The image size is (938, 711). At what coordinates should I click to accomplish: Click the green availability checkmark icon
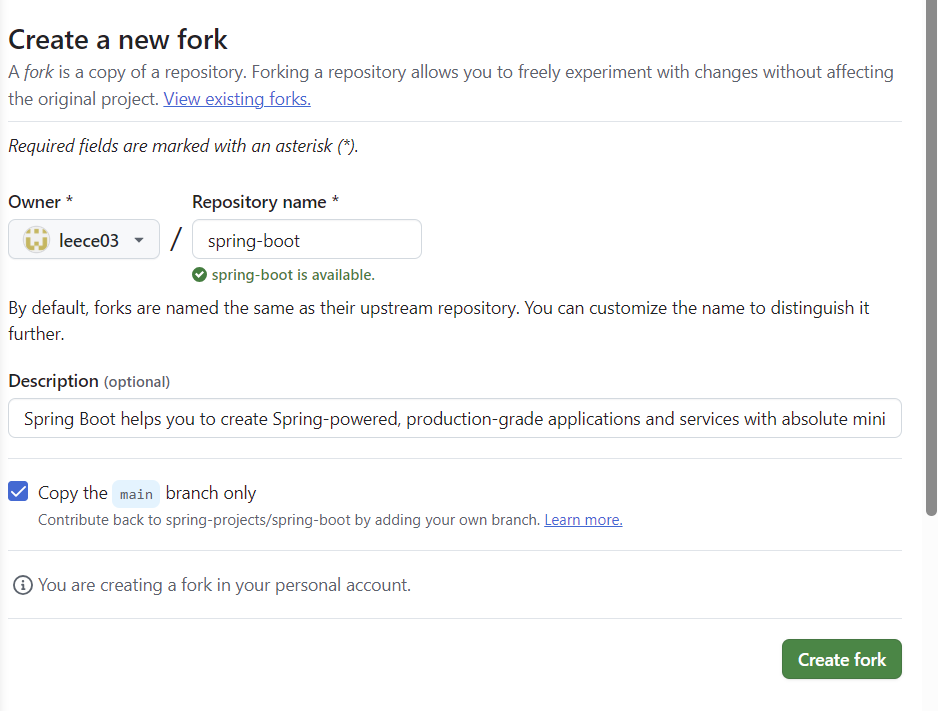click(x=200, y=275)
